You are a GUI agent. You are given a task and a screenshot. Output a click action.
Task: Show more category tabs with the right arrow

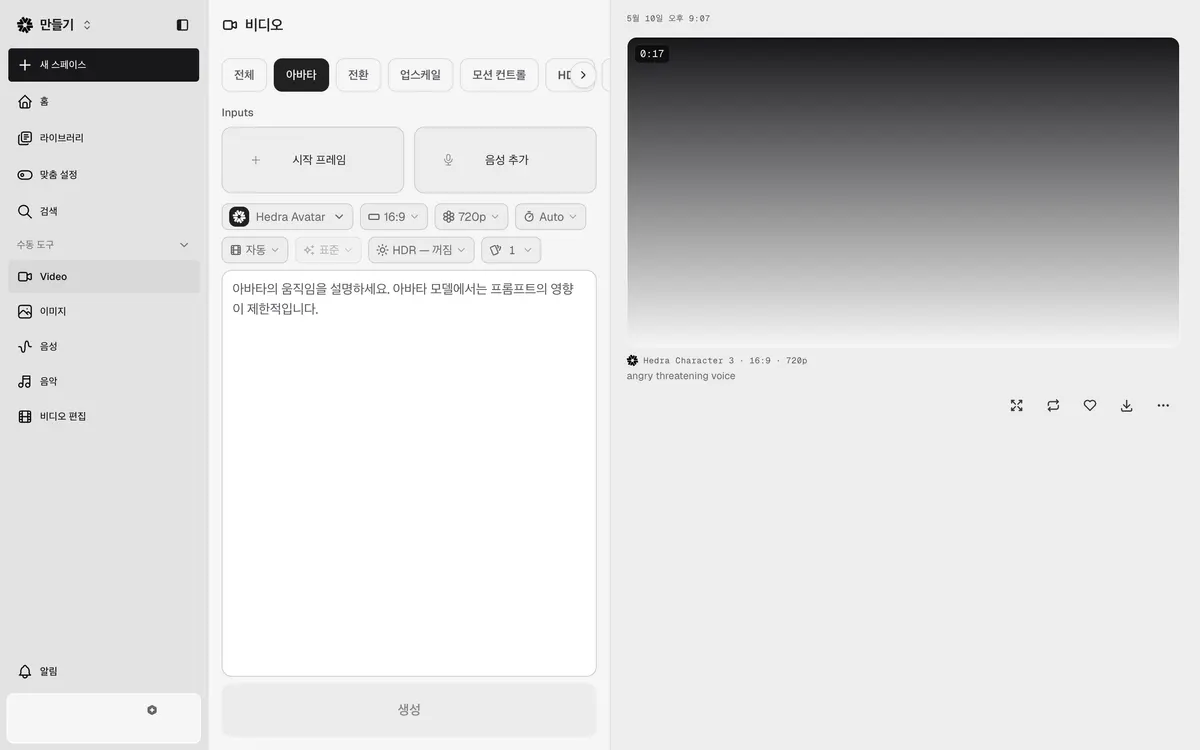coord(583,75)
